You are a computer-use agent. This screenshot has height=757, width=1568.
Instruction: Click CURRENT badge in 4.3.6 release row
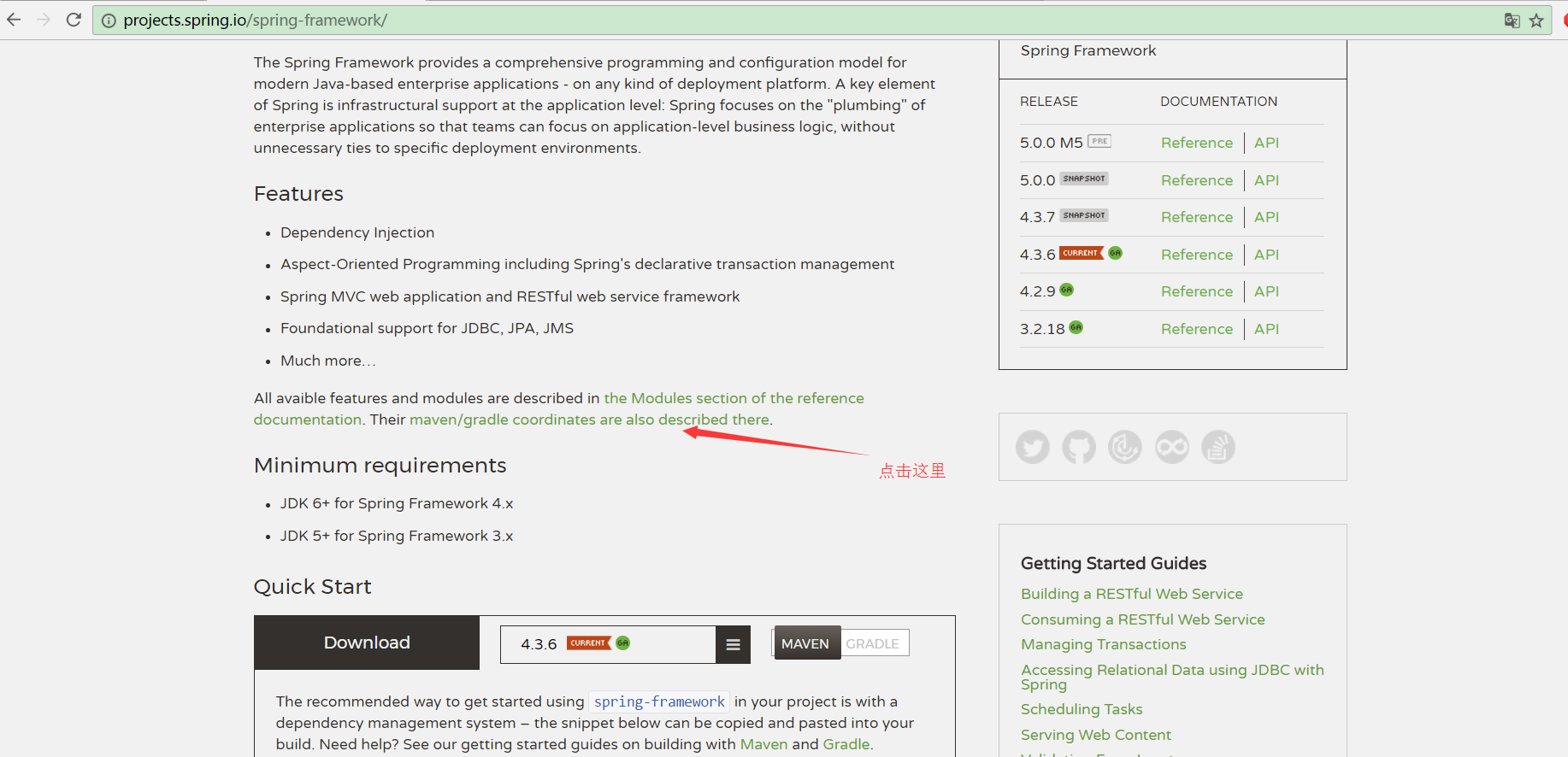tap(1082, 253)
